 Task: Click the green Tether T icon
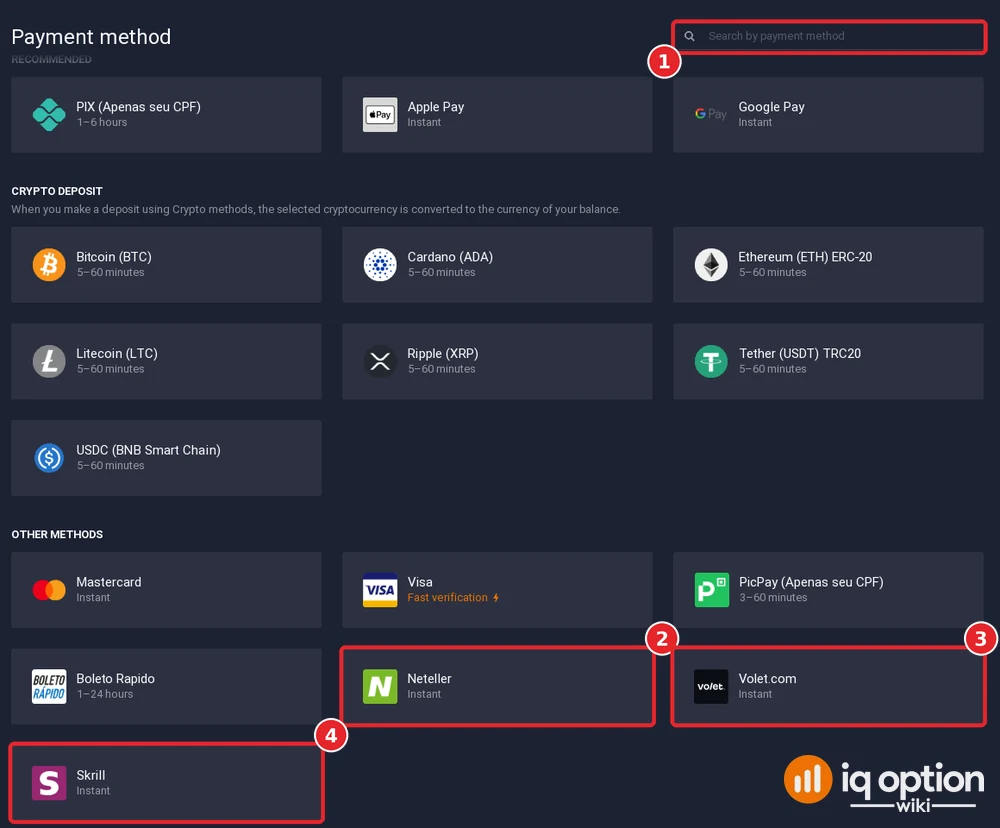tap(711, 361)
